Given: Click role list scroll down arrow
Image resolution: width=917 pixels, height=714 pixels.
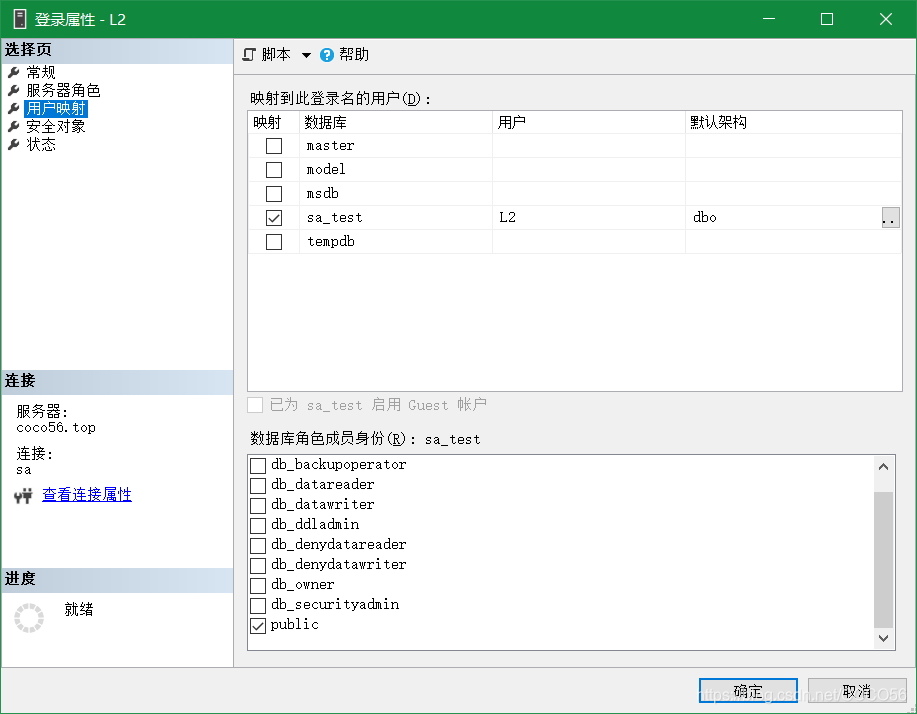Looking at the screenshot, I should point(884,638).
